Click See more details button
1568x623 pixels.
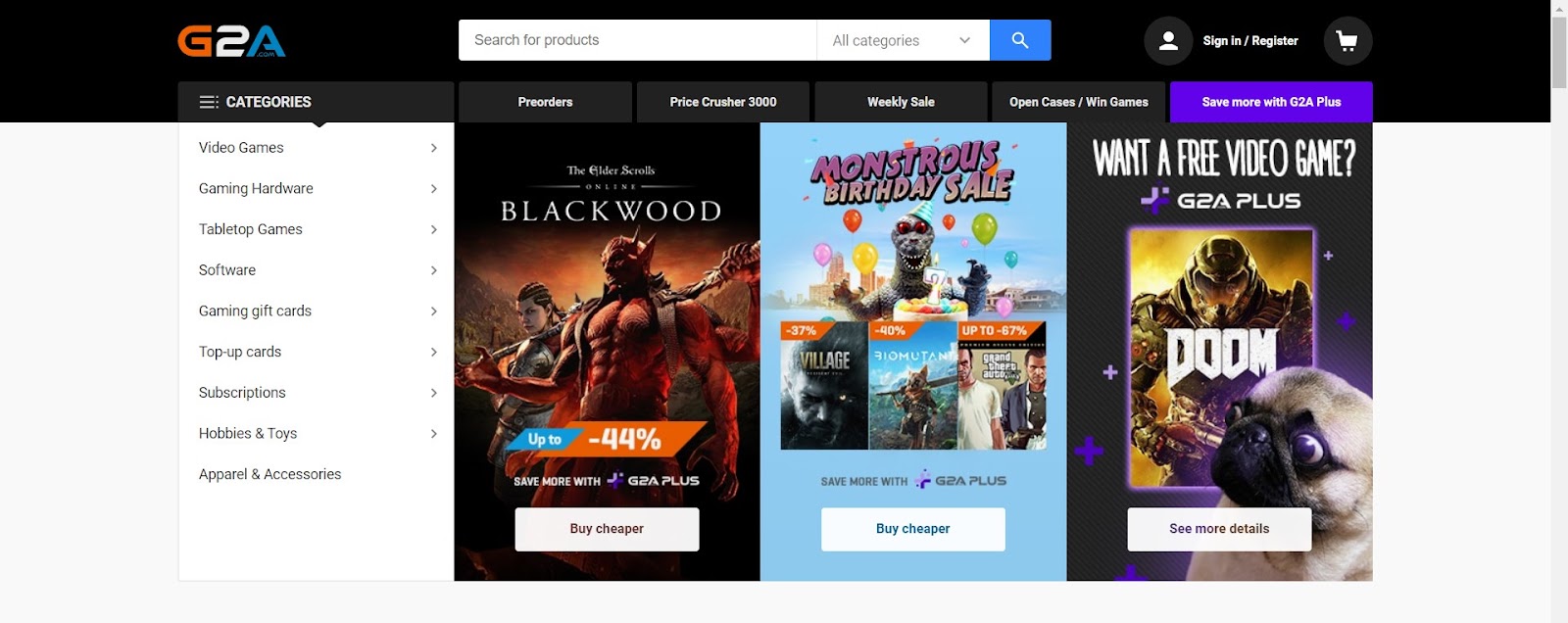(1219, 529)
